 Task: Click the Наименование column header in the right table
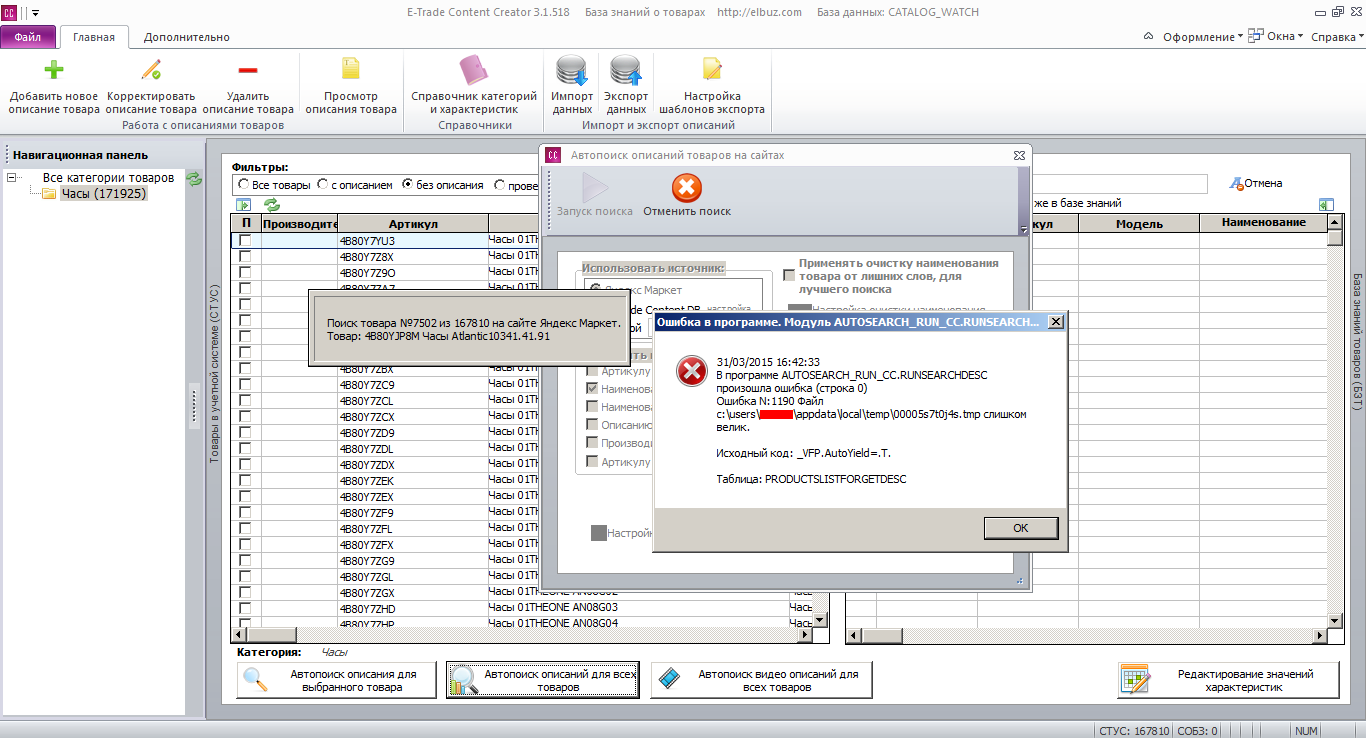pyautogui.click(x=1263, y=223)
